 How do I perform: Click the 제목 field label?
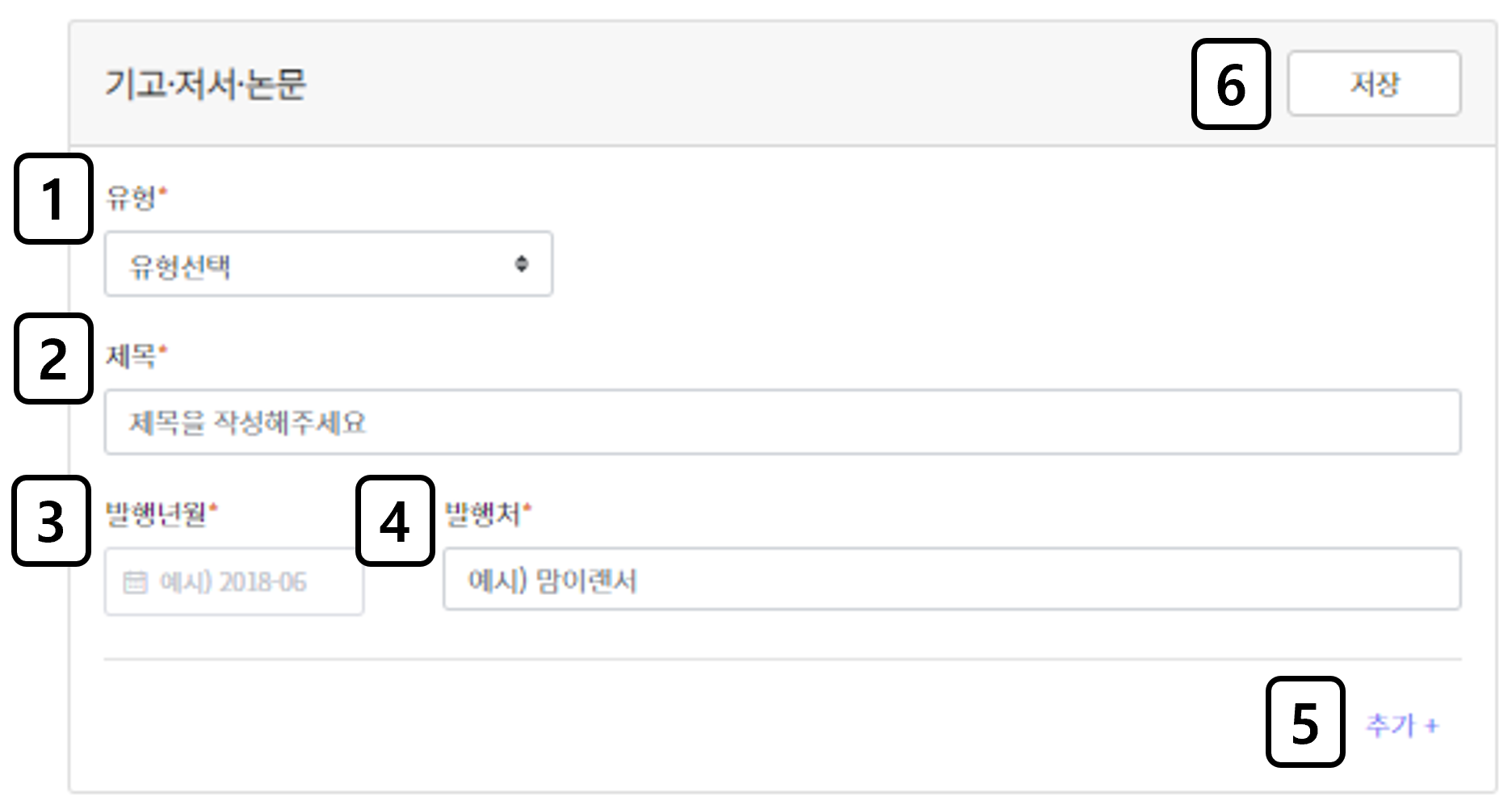coord(131,355)
